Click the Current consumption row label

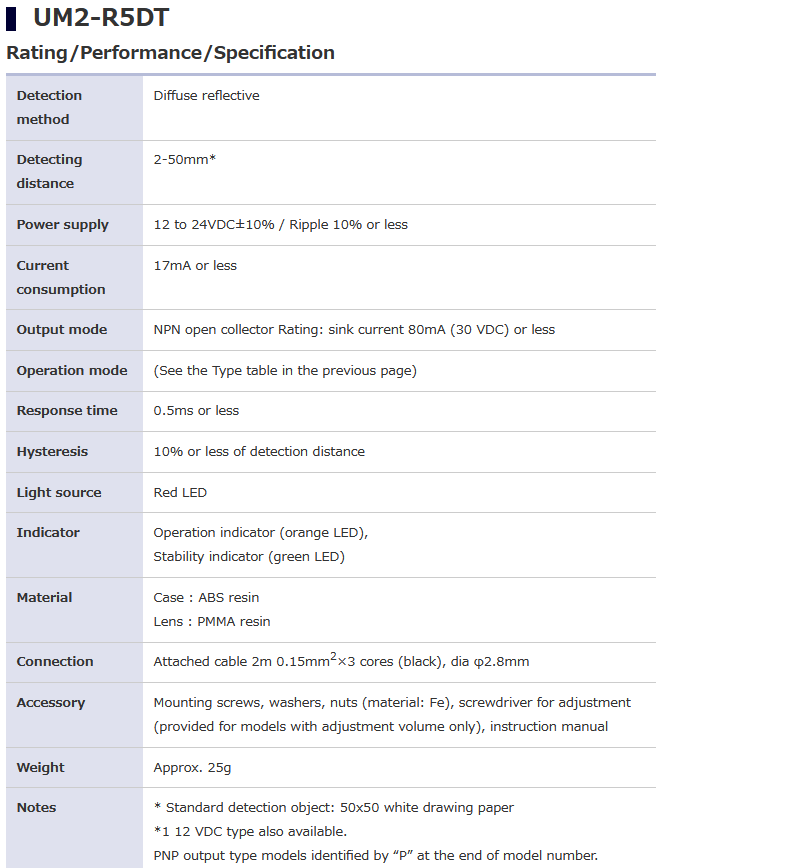[x=60, y=277]
